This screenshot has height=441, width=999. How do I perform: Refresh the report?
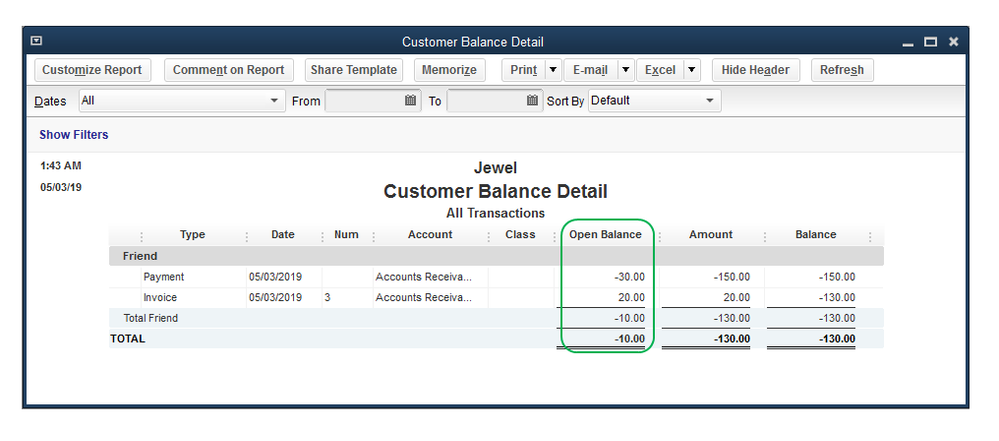(842, 70)
